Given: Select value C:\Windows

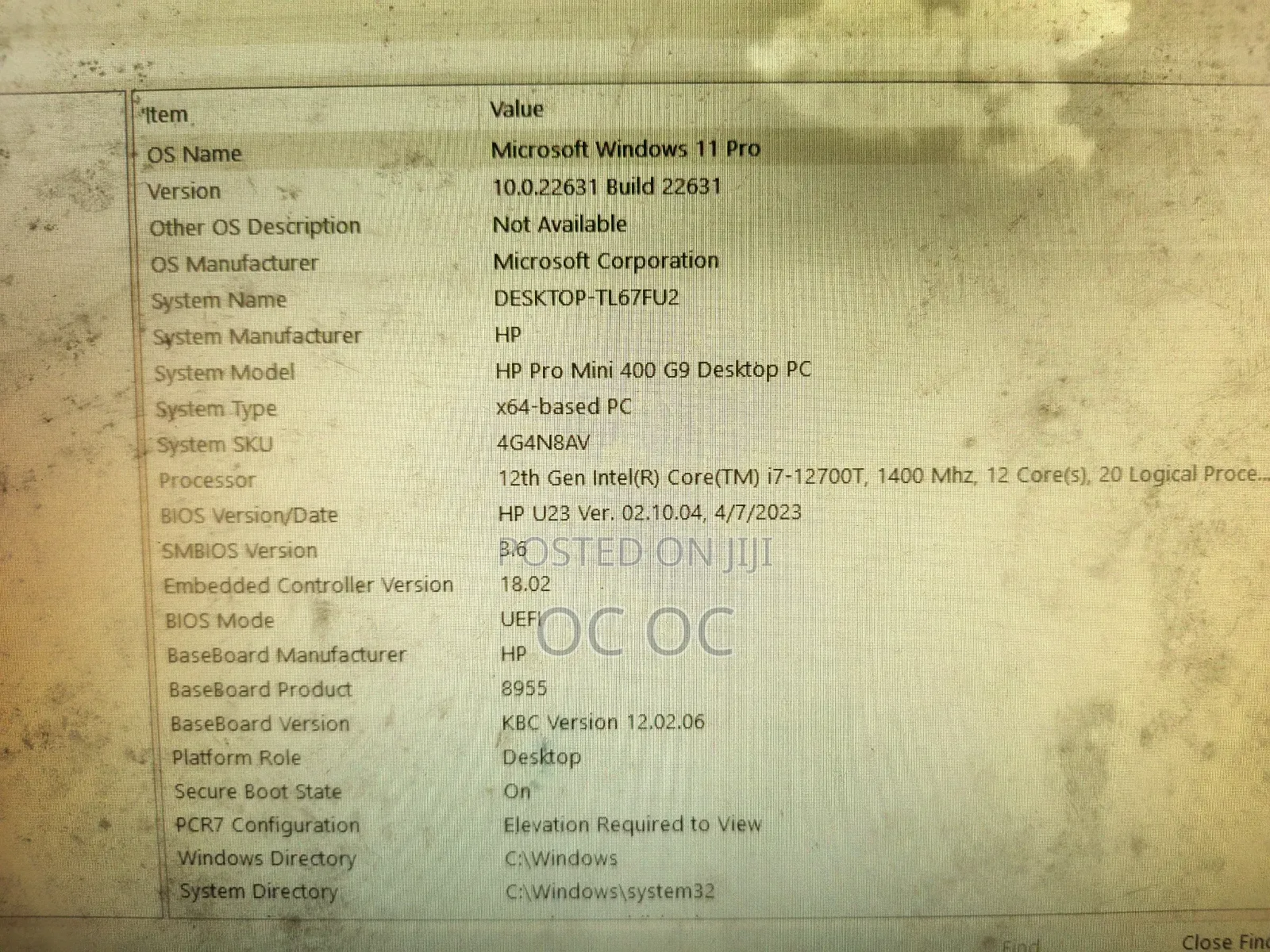Looking at the screenshot, I should coord(561,858).
